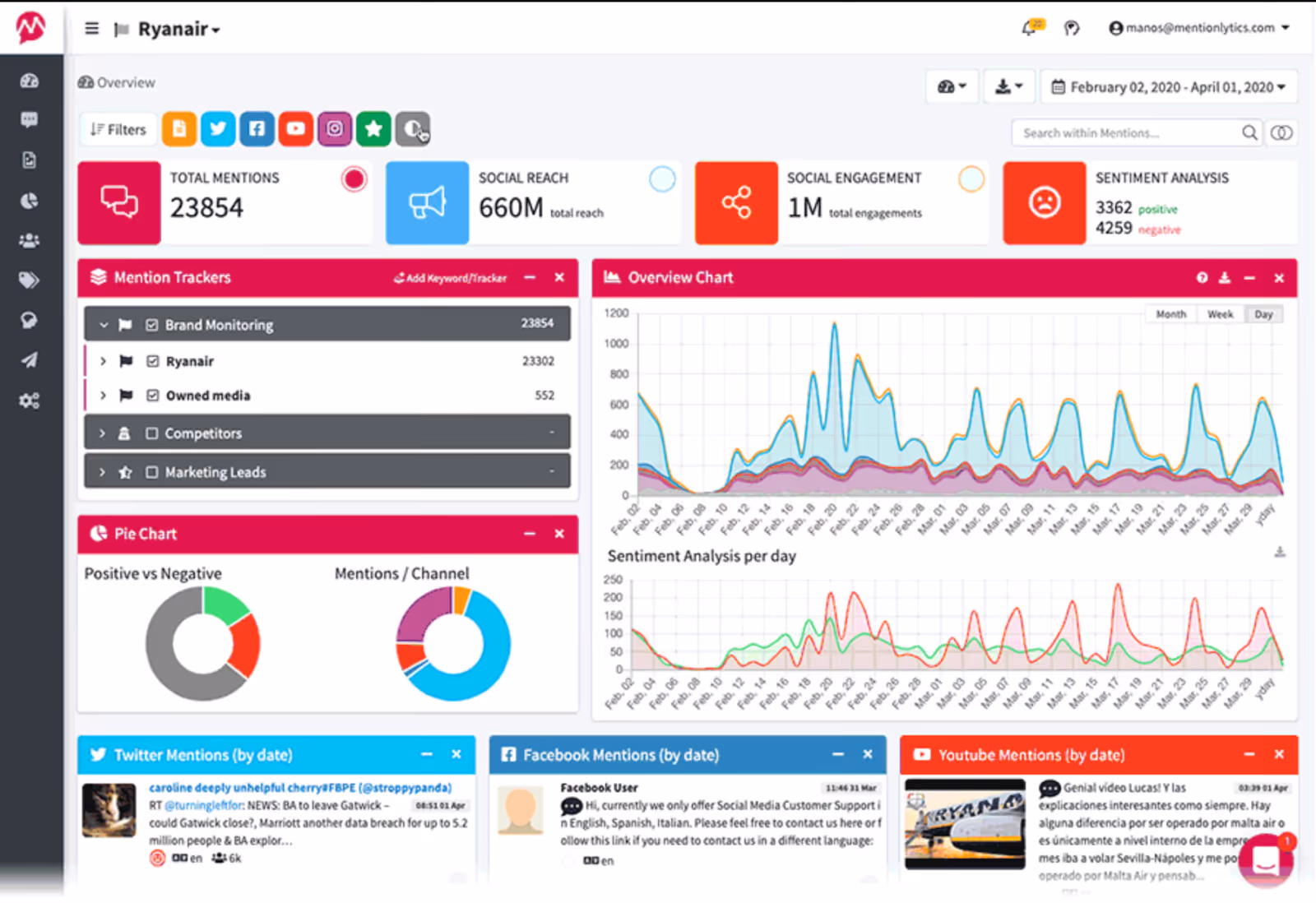The height and width of the screenshot is (903, 1316).
Task: Click the Mentions / Channel donut chart
Action: (453, 643)
